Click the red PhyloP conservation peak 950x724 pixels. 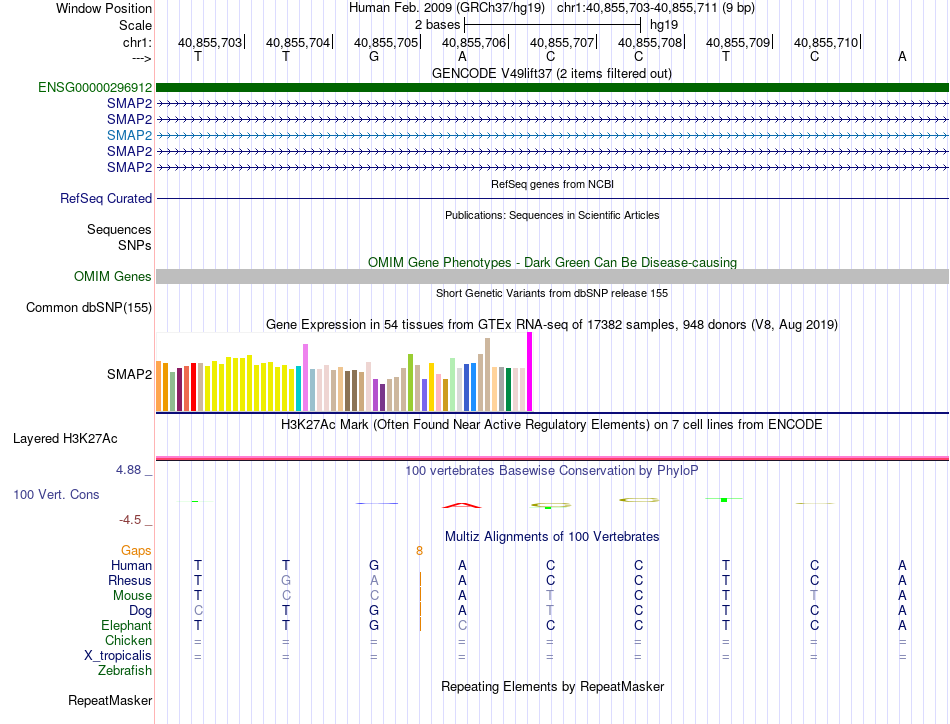pos(462,505)
